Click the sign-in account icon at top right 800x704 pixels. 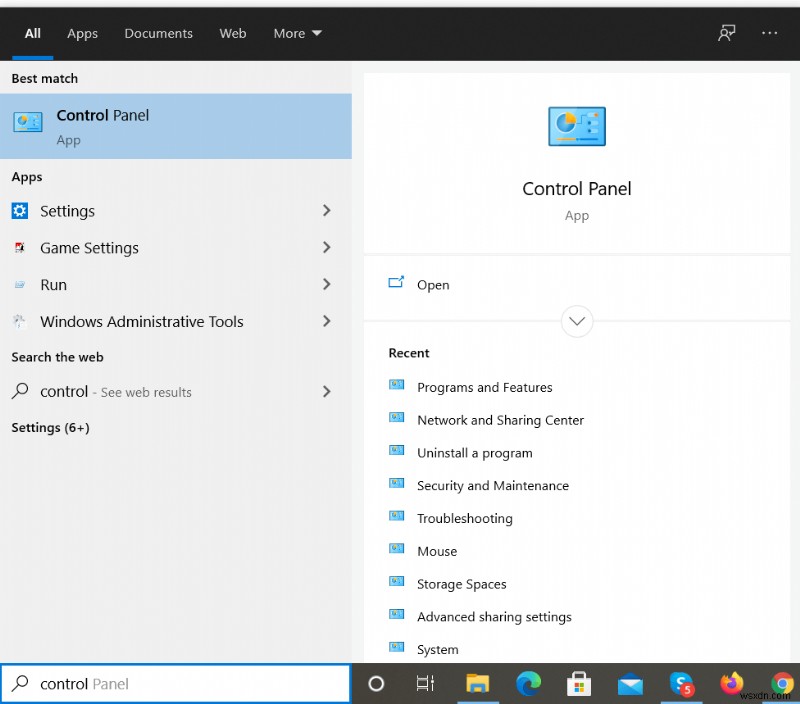pyautogui.click(x=727, y=33)
